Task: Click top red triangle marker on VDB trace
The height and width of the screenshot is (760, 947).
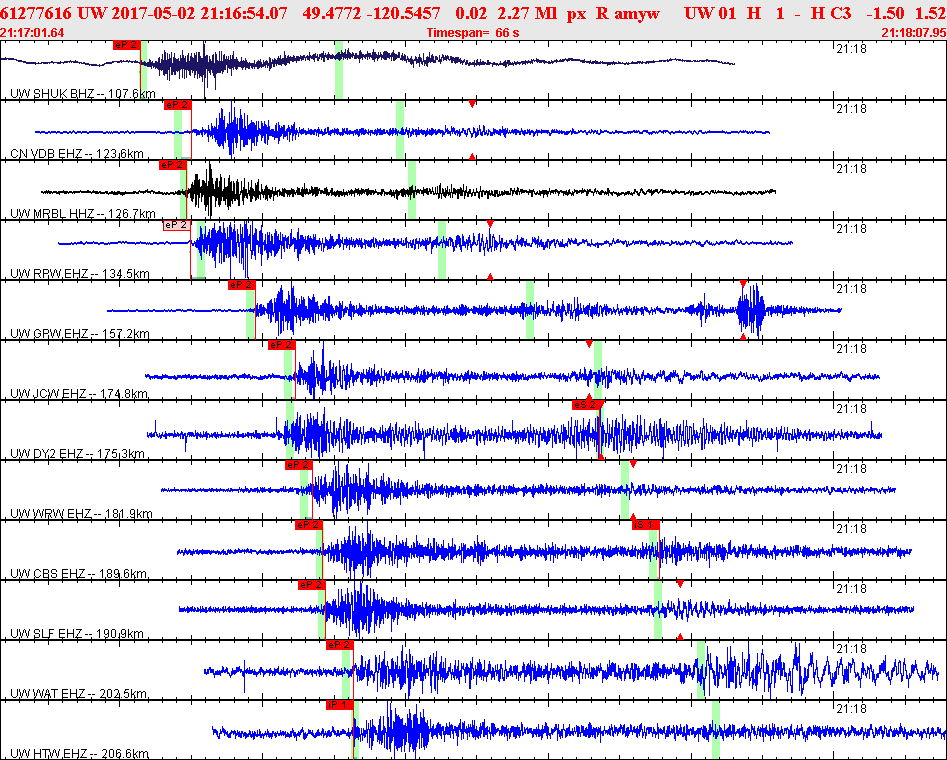Action: tap(472, 105)
